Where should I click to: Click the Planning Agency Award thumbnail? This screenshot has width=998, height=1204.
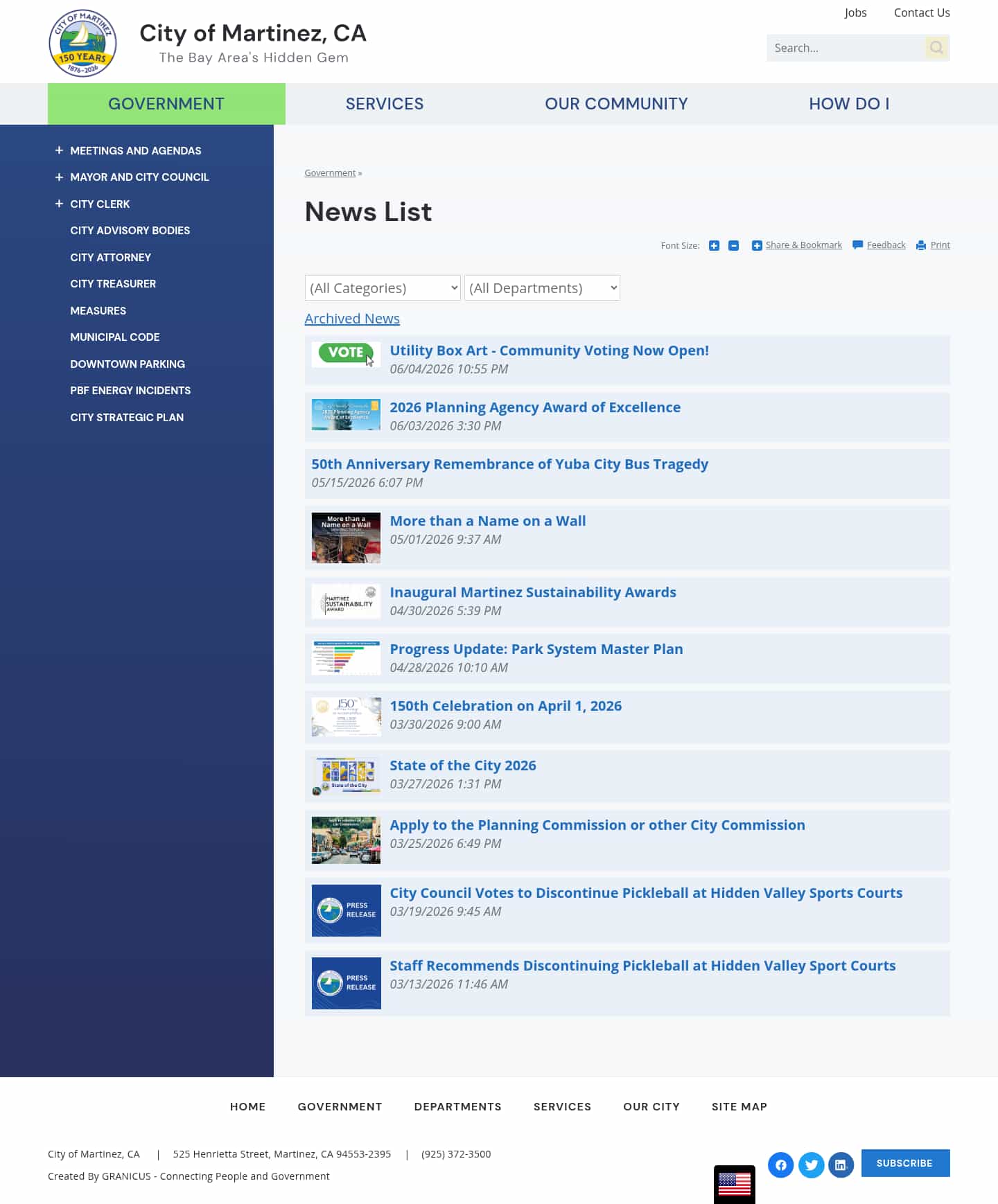[x=346, y=414]
